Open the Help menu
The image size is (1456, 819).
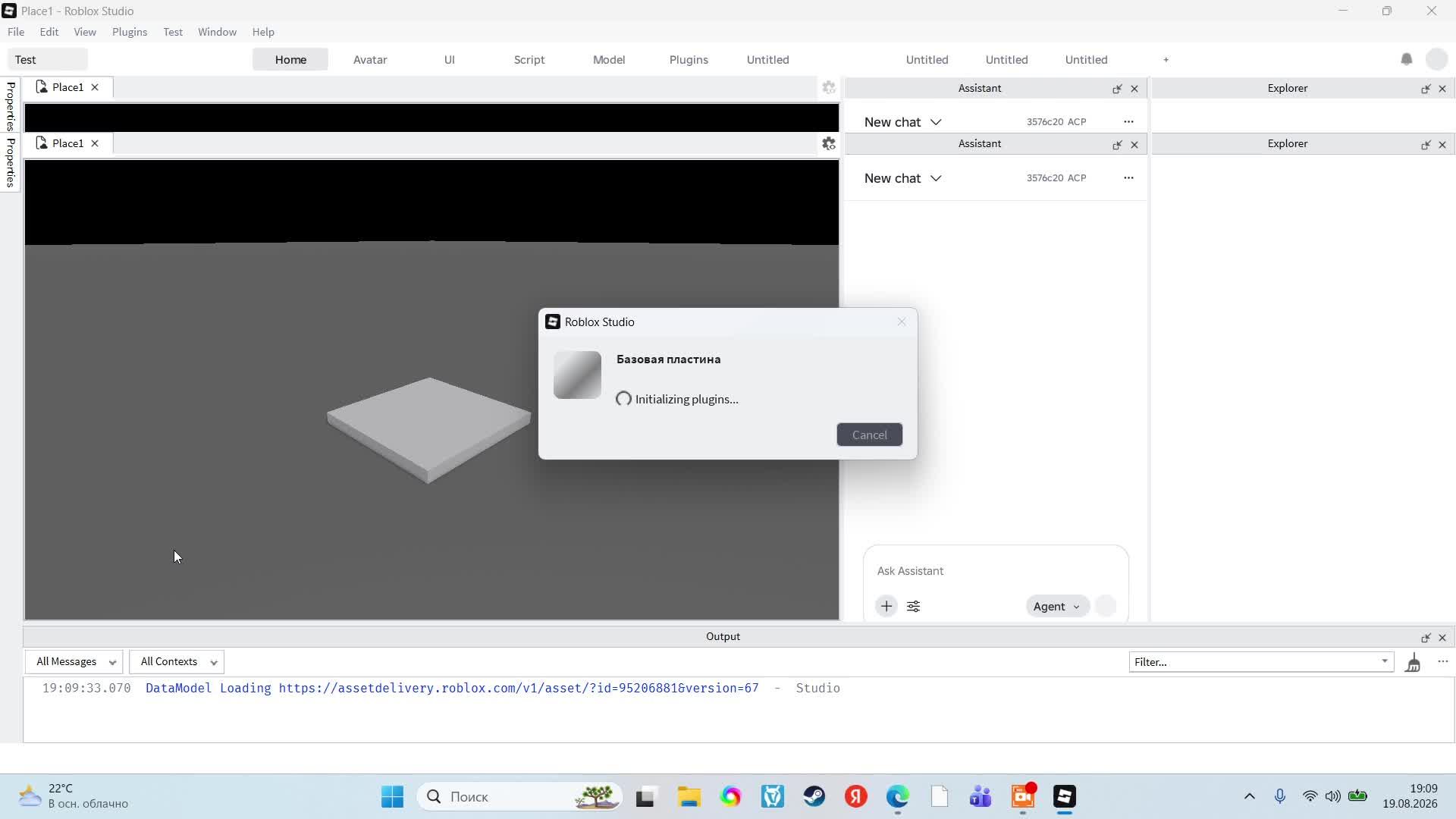point(263,32)
